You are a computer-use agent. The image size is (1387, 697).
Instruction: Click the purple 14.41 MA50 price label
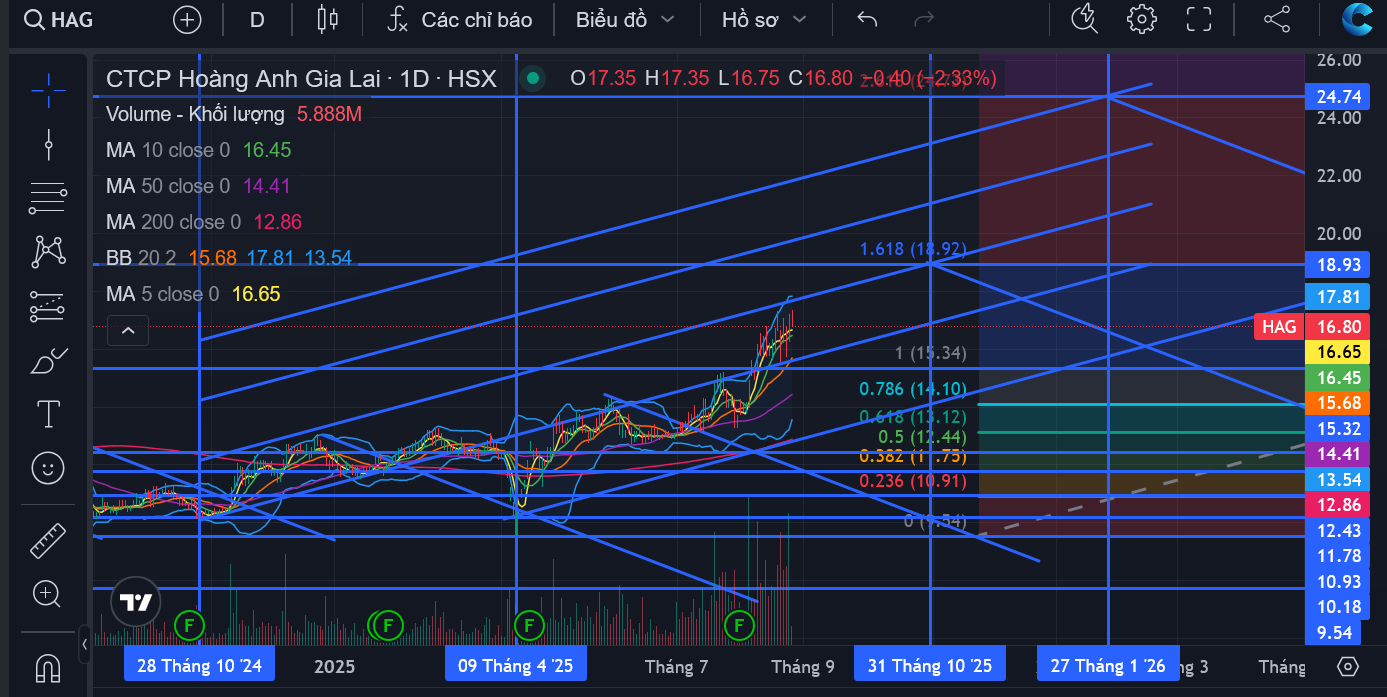(1337, 454)
